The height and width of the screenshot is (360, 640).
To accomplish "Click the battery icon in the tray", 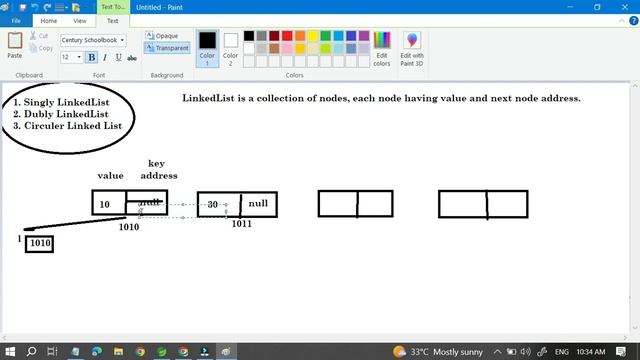I will pos(511,351).
